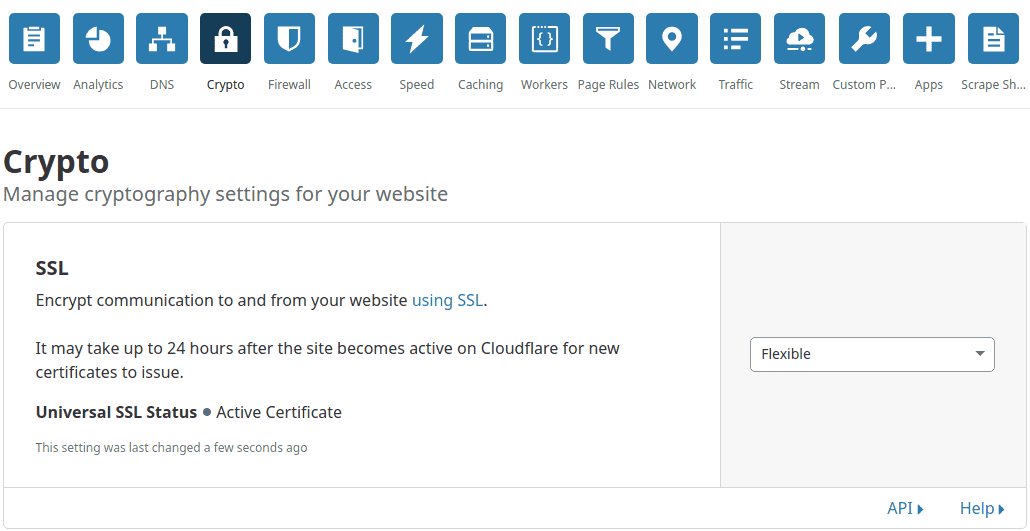Open the Firewall shield icon

coord(289,39)
